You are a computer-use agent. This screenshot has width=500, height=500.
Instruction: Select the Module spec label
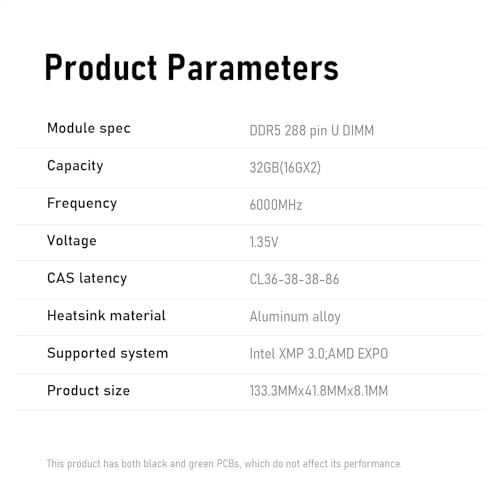point(89,129)
